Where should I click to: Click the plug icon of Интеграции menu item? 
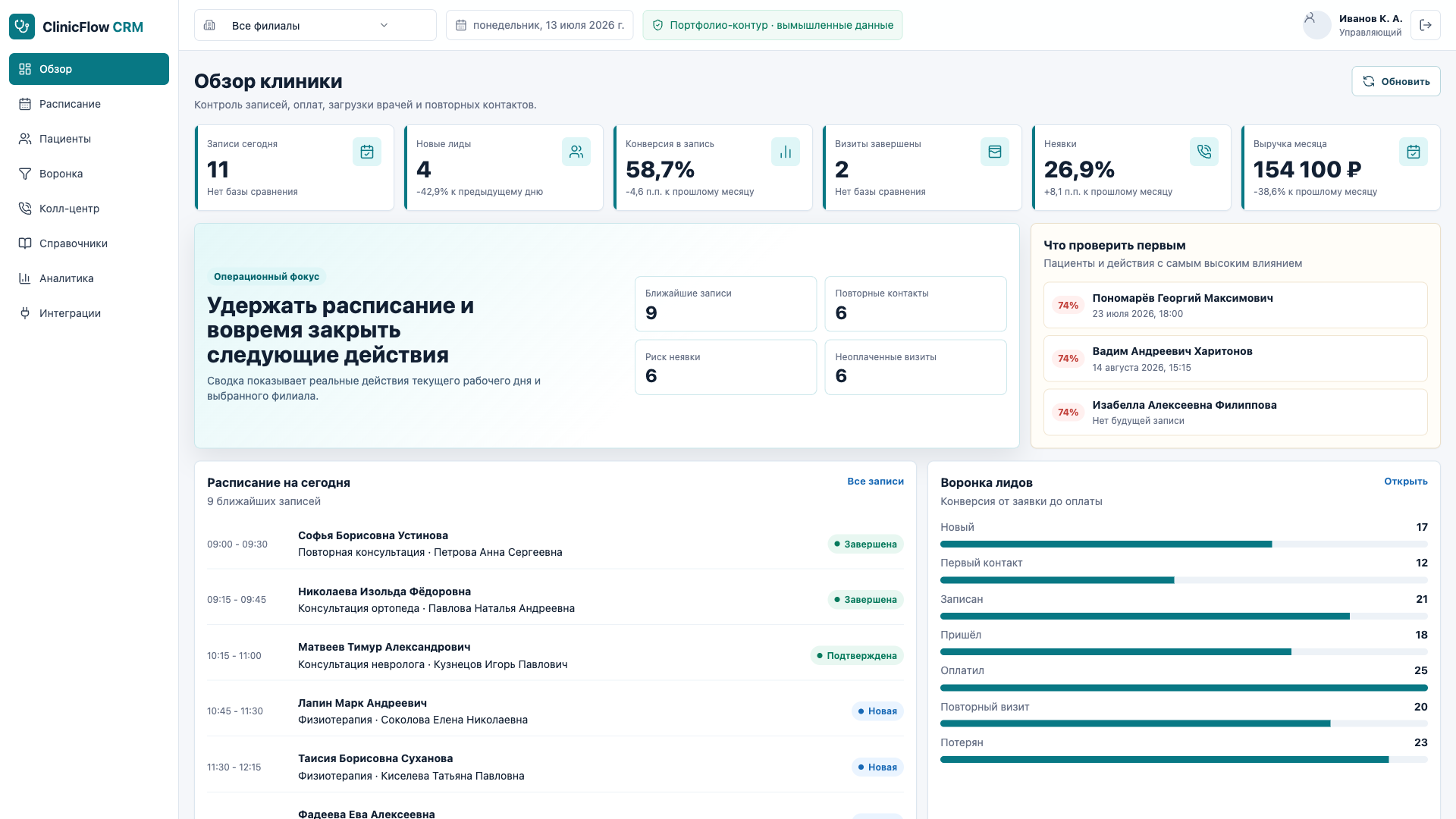[25, 313]
